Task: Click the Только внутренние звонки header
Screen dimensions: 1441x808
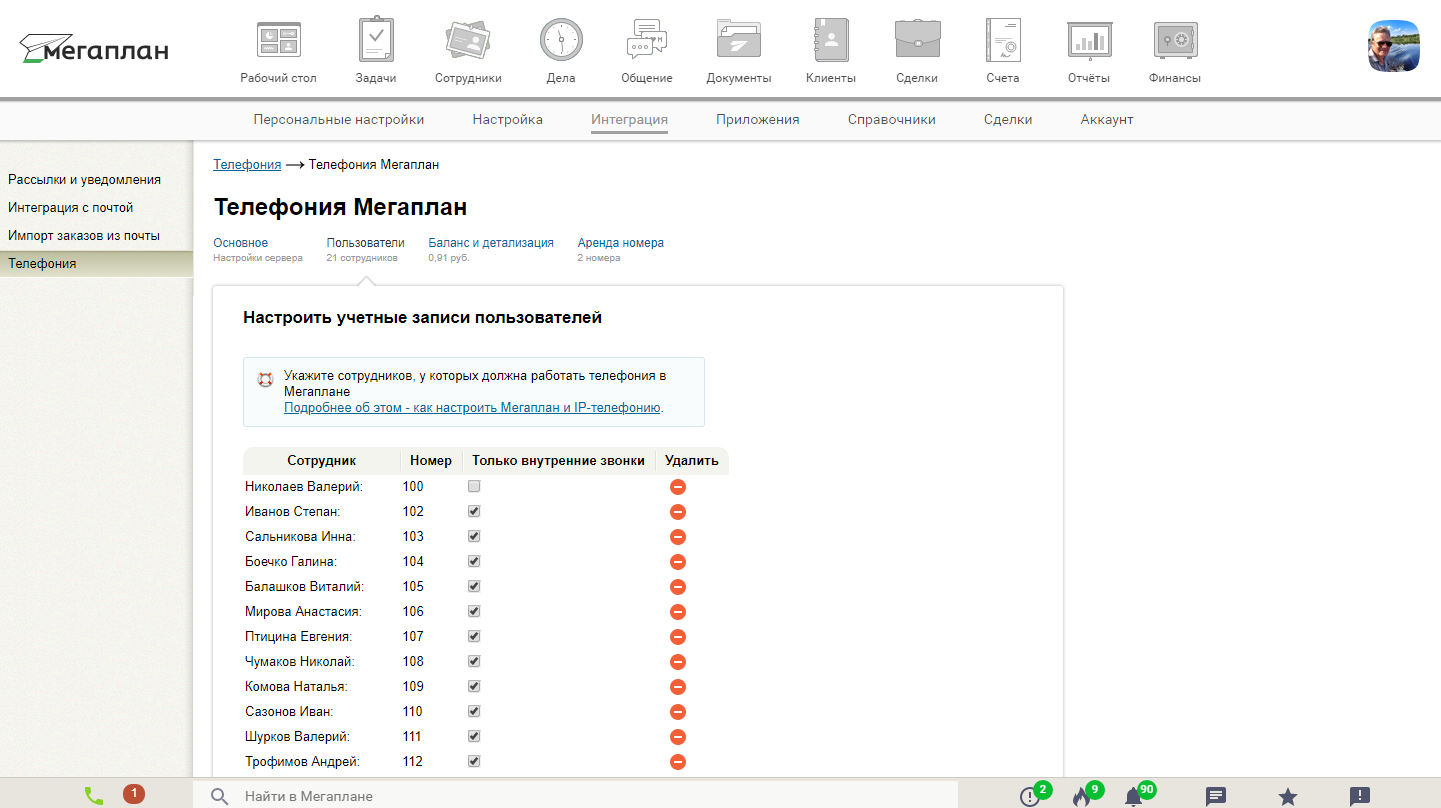Action: pos(559,461)
